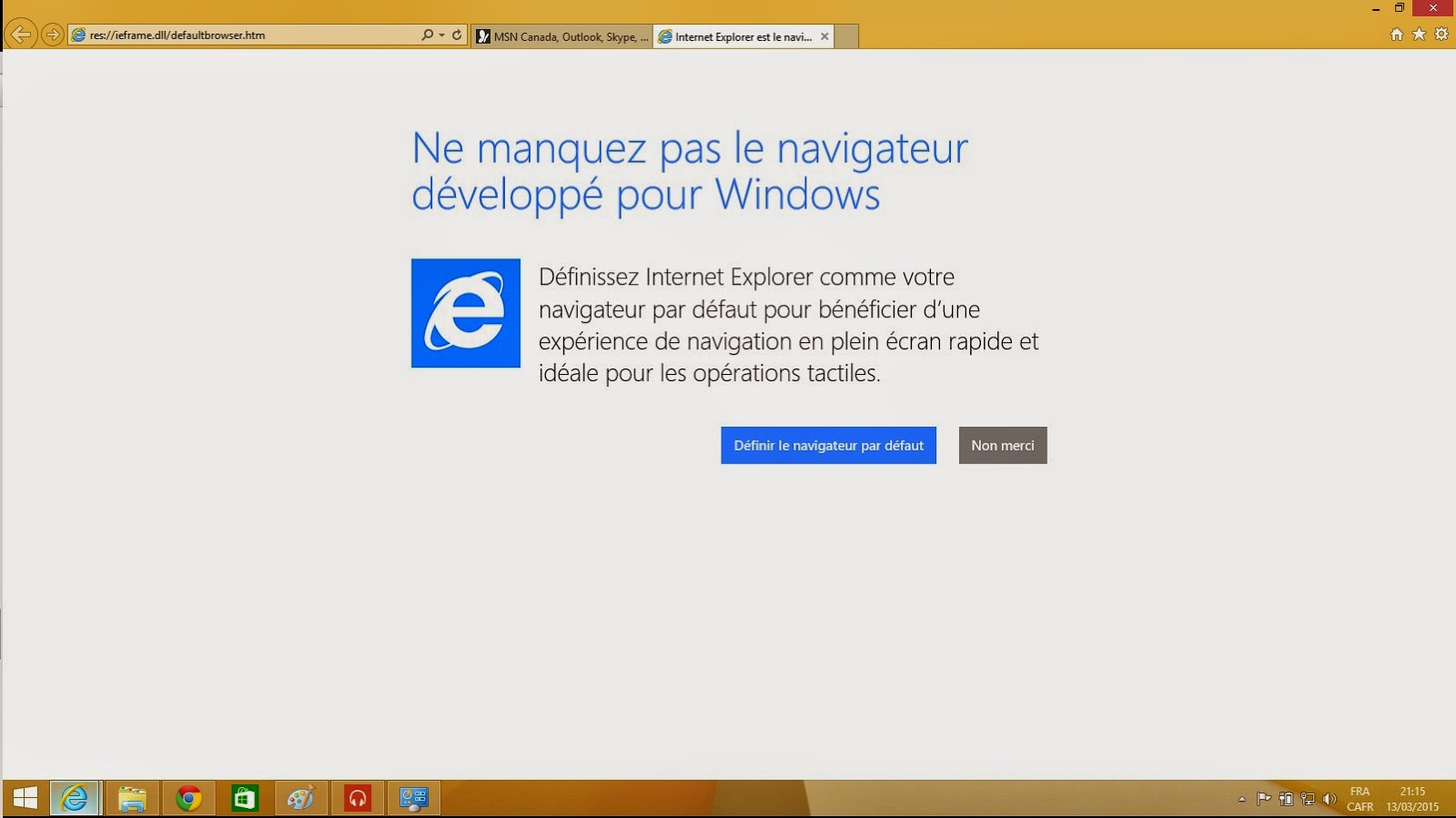
Task: Open a new tab with the blank tab button
Action: (846, 36)
